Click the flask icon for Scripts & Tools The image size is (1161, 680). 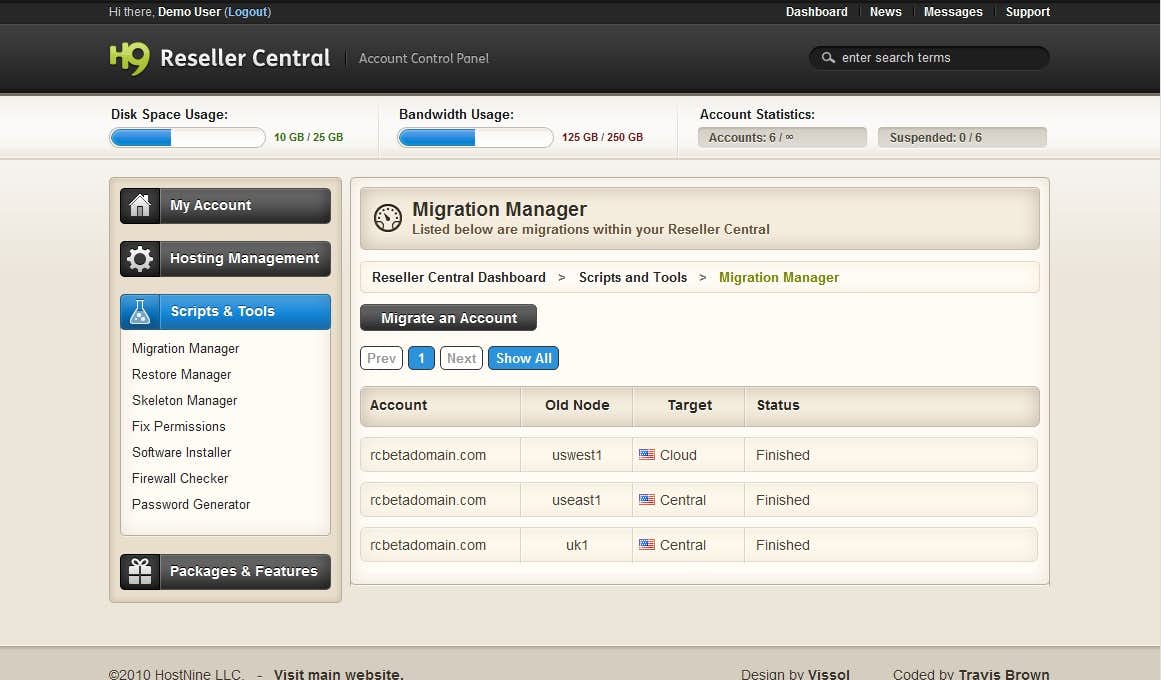click(140, 312)
